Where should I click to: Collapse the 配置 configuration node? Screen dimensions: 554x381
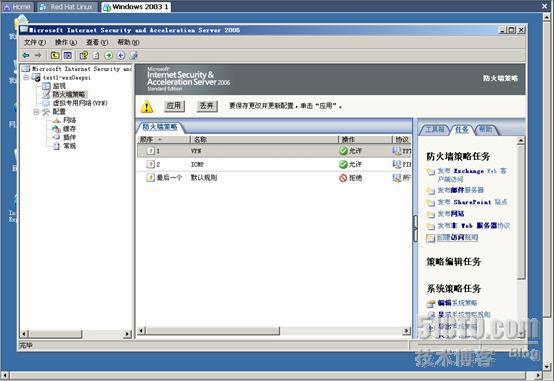pyautogui.click(x=36, y=112)
